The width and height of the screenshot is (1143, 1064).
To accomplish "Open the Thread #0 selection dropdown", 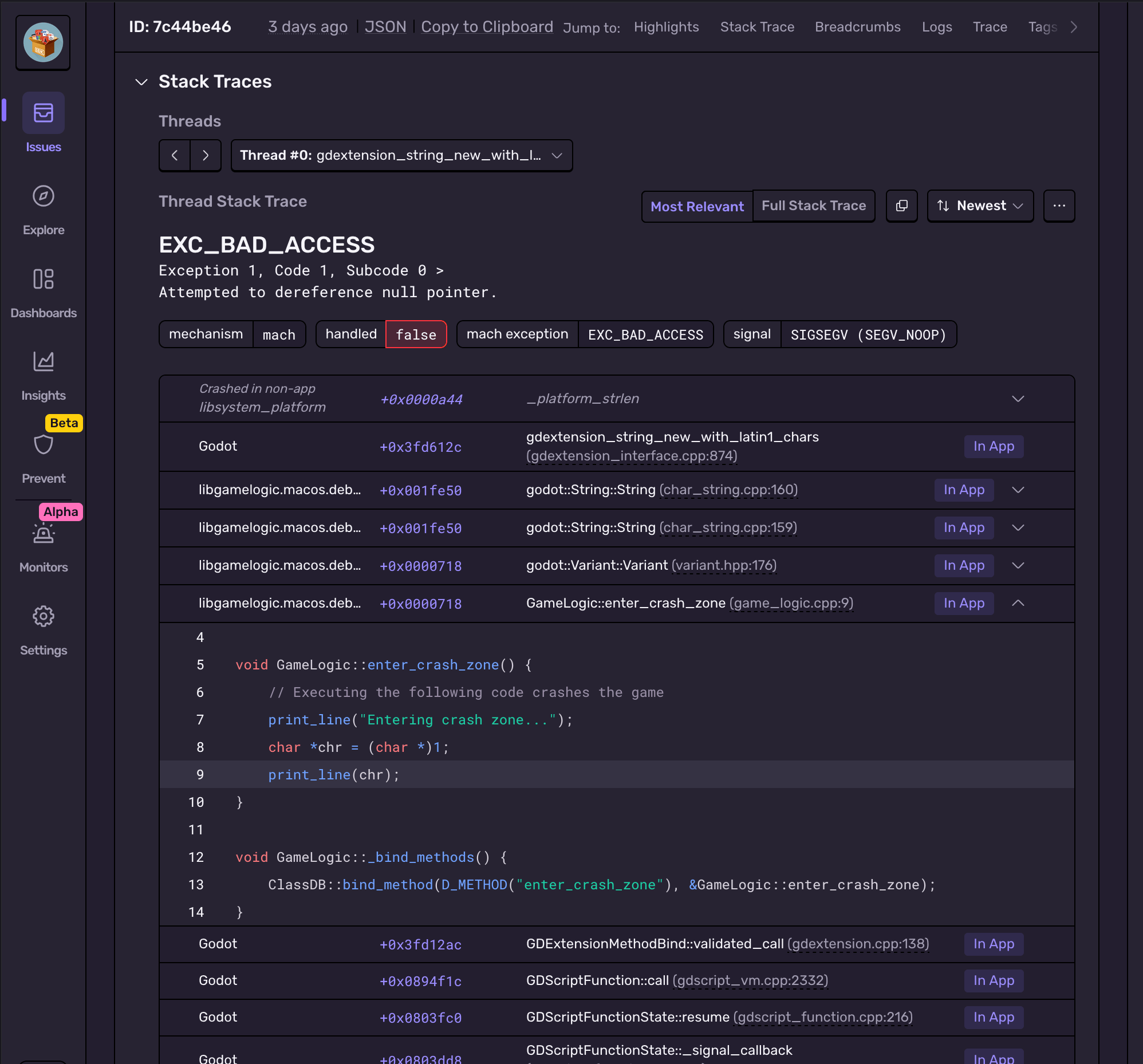I will click(x=401, y=156).
